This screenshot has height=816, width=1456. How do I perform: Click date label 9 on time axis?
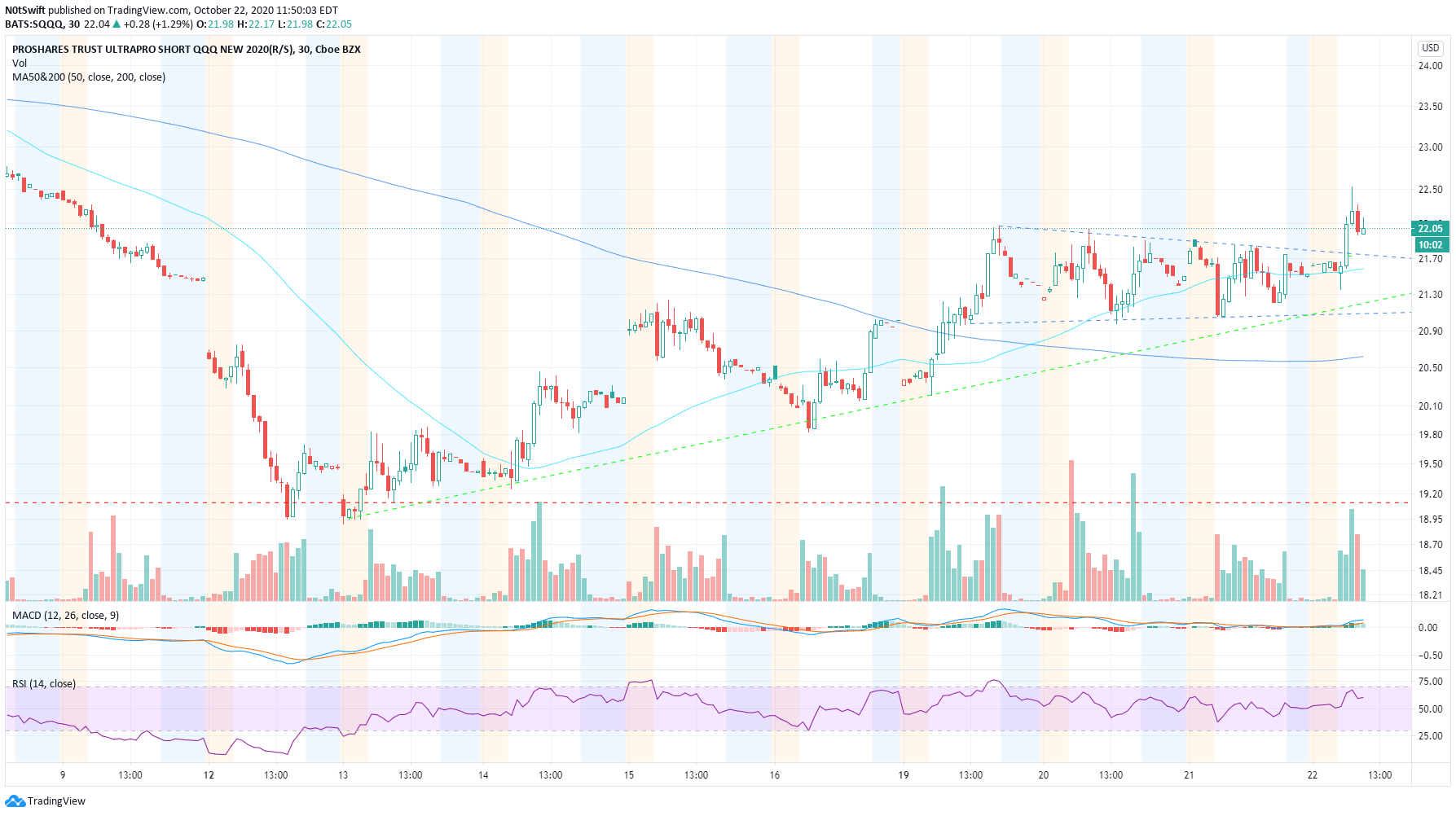click(63, 775)
